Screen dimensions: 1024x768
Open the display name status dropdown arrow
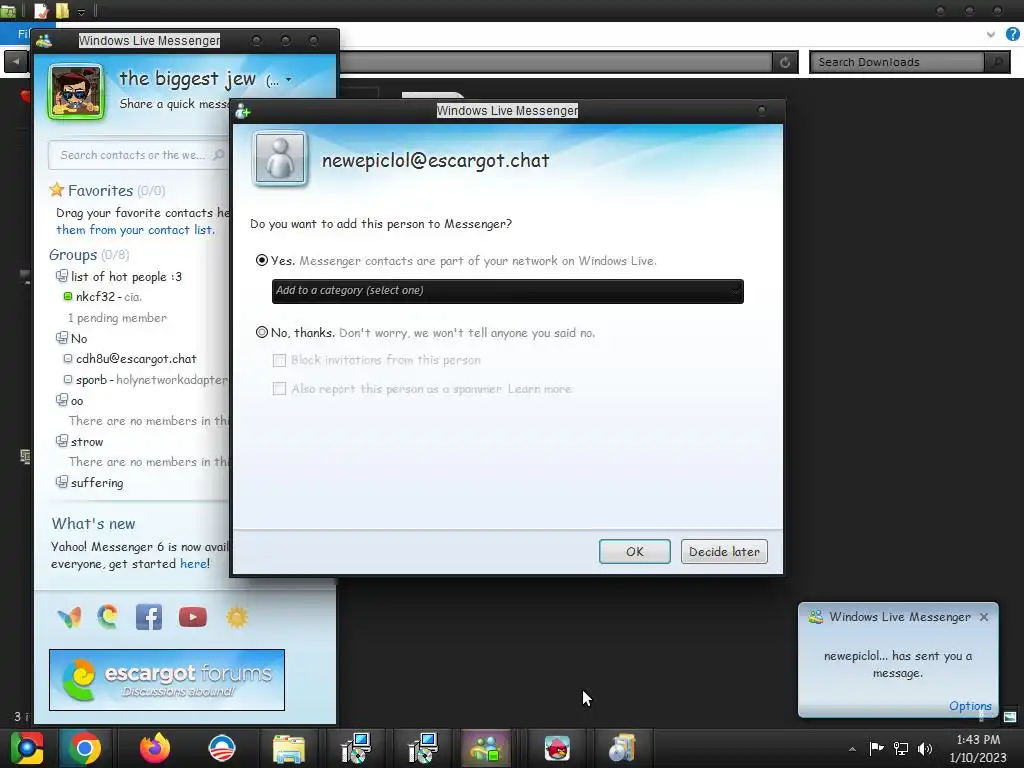coord(288,80)
